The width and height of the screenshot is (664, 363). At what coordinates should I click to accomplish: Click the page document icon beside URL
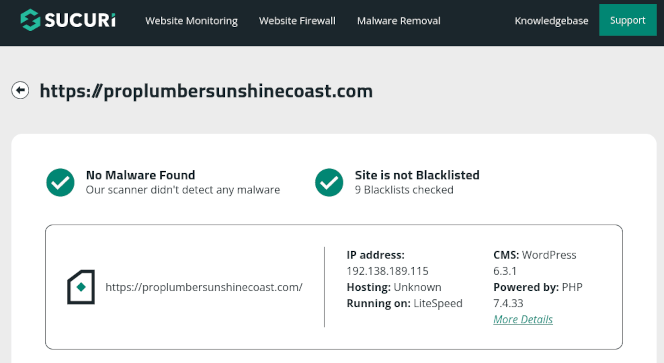click(x=81, y=287)
